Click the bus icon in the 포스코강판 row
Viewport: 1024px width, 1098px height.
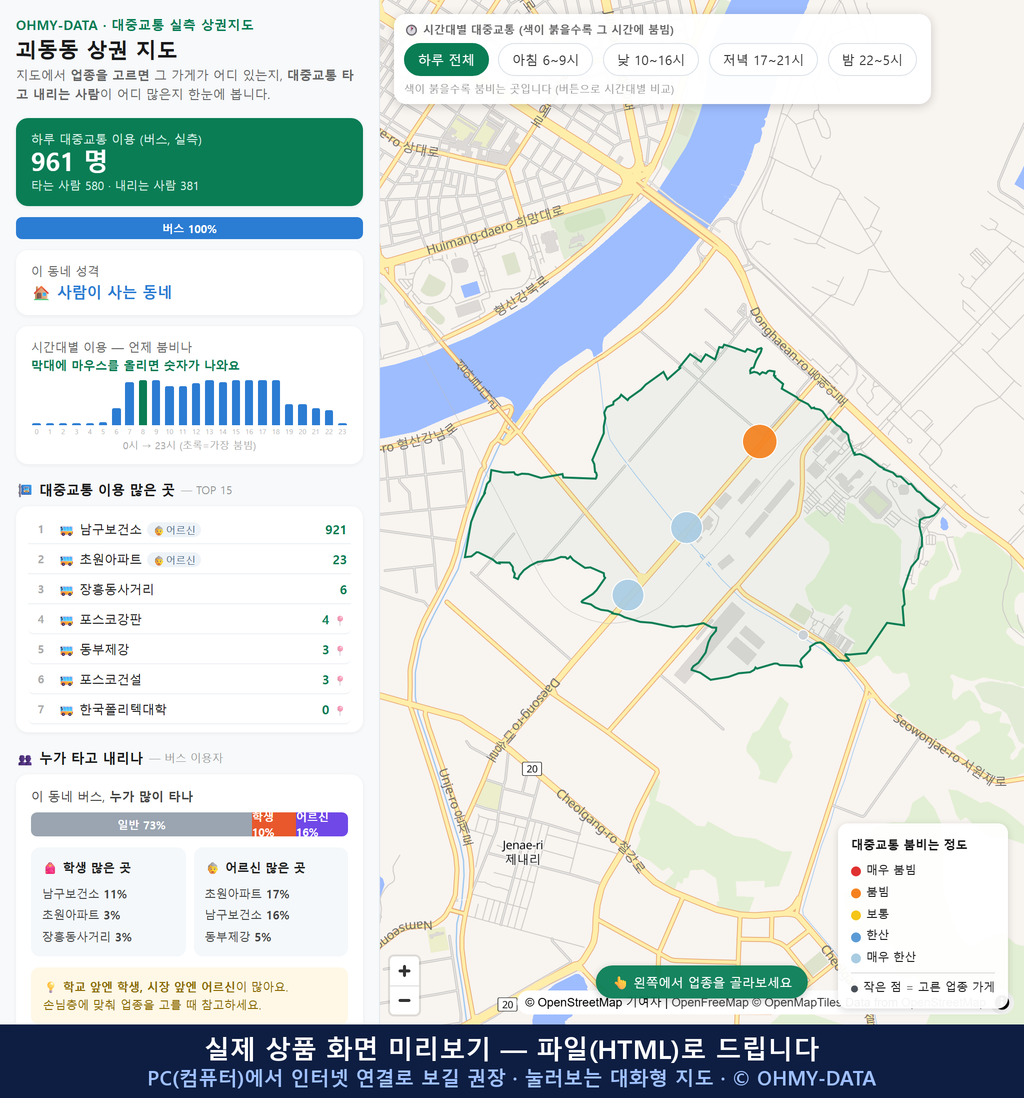(67, 620)
